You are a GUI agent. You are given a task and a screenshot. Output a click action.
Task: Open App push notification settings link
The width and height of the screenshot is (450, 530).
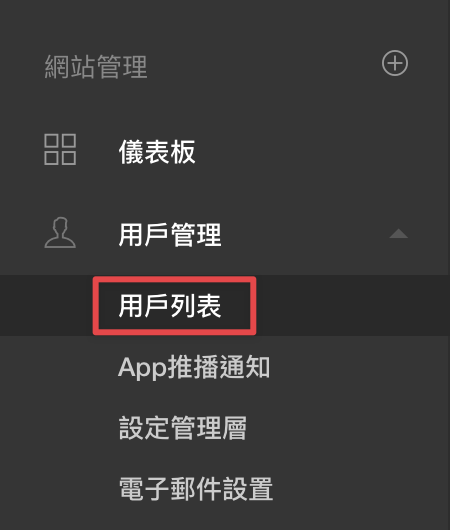click(194, 367)
